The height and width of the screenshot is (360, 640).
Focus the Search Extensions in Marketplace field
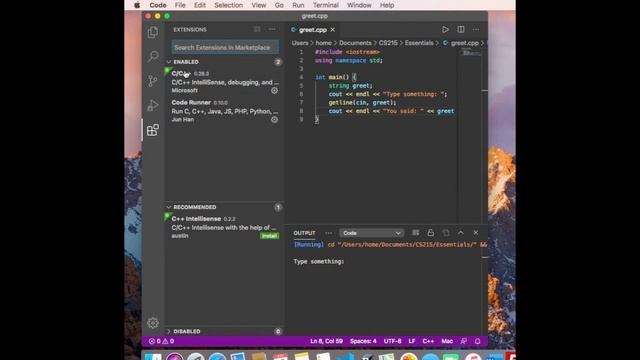225,47
